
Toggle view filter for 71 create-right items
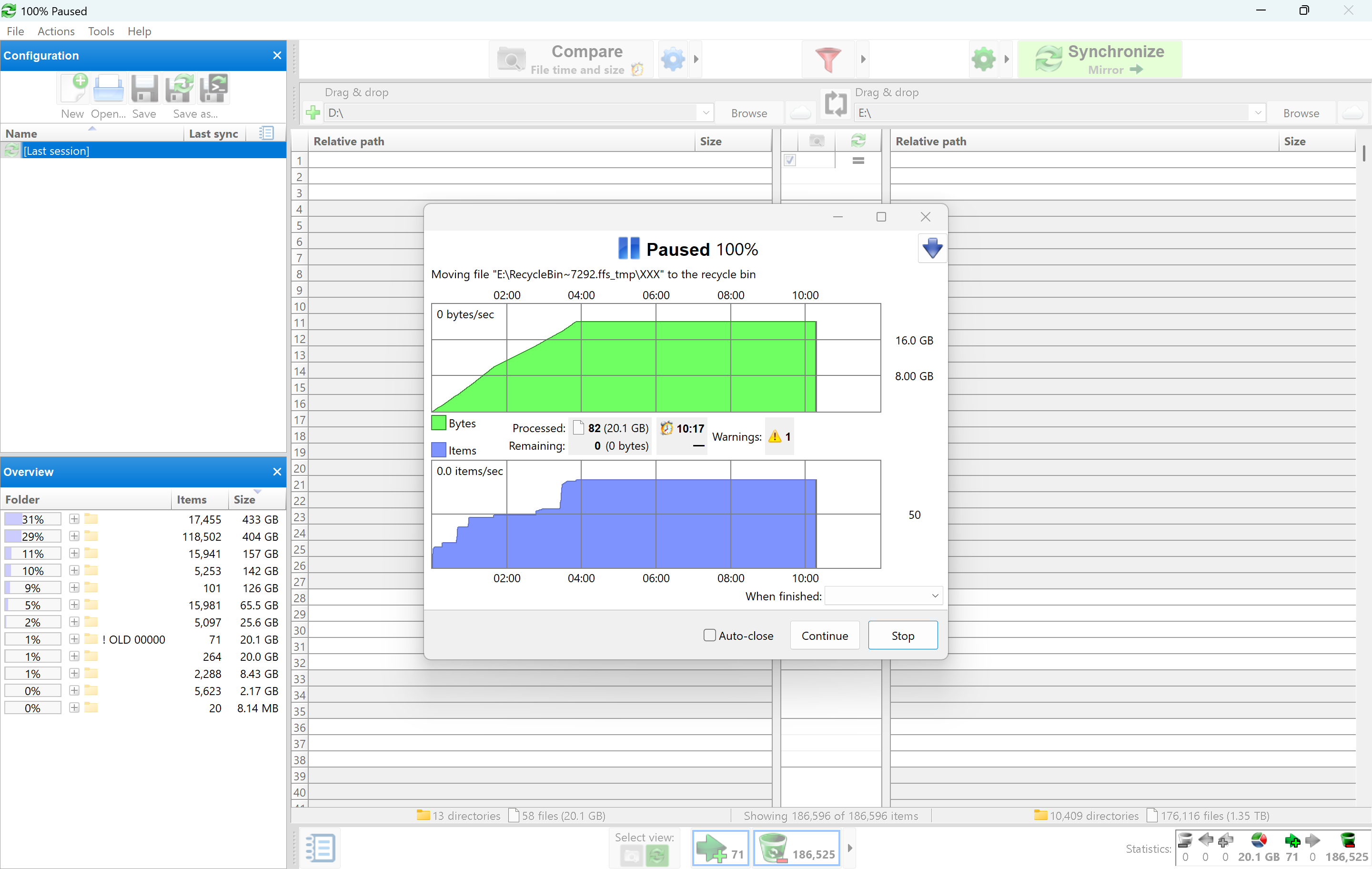pyautogui.click(x=720, y=848)
